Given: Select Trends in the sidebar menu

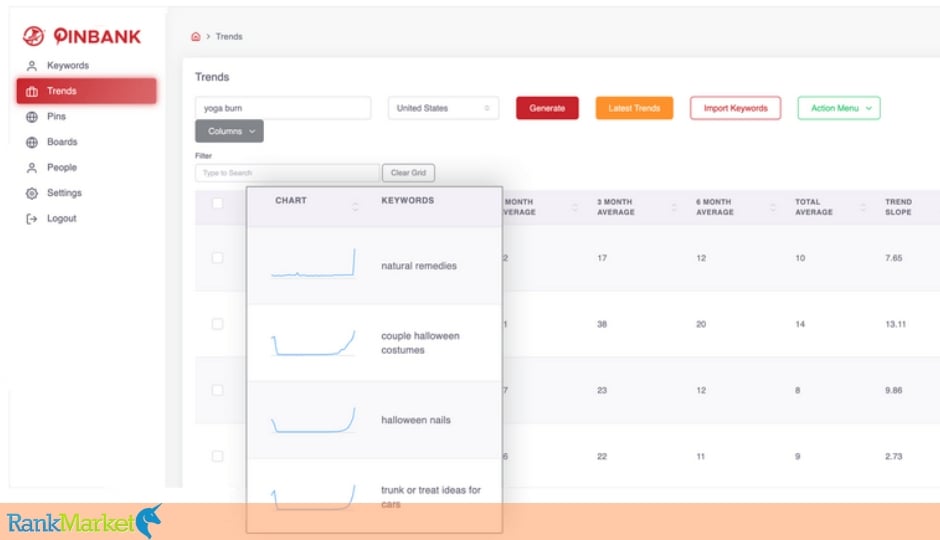Looking at the screenshot, I should click(87, 91).
